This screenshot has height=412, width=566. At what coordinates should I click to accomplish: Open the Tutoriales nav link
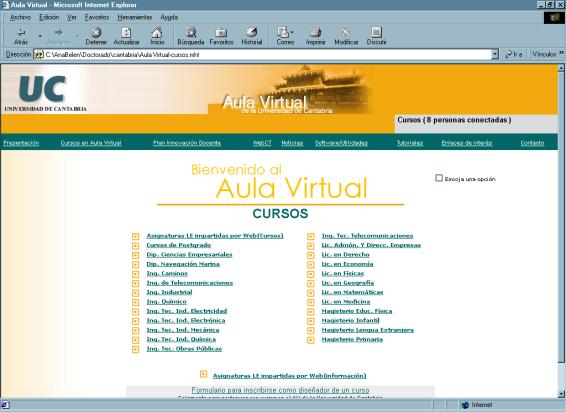click(410, 143)
